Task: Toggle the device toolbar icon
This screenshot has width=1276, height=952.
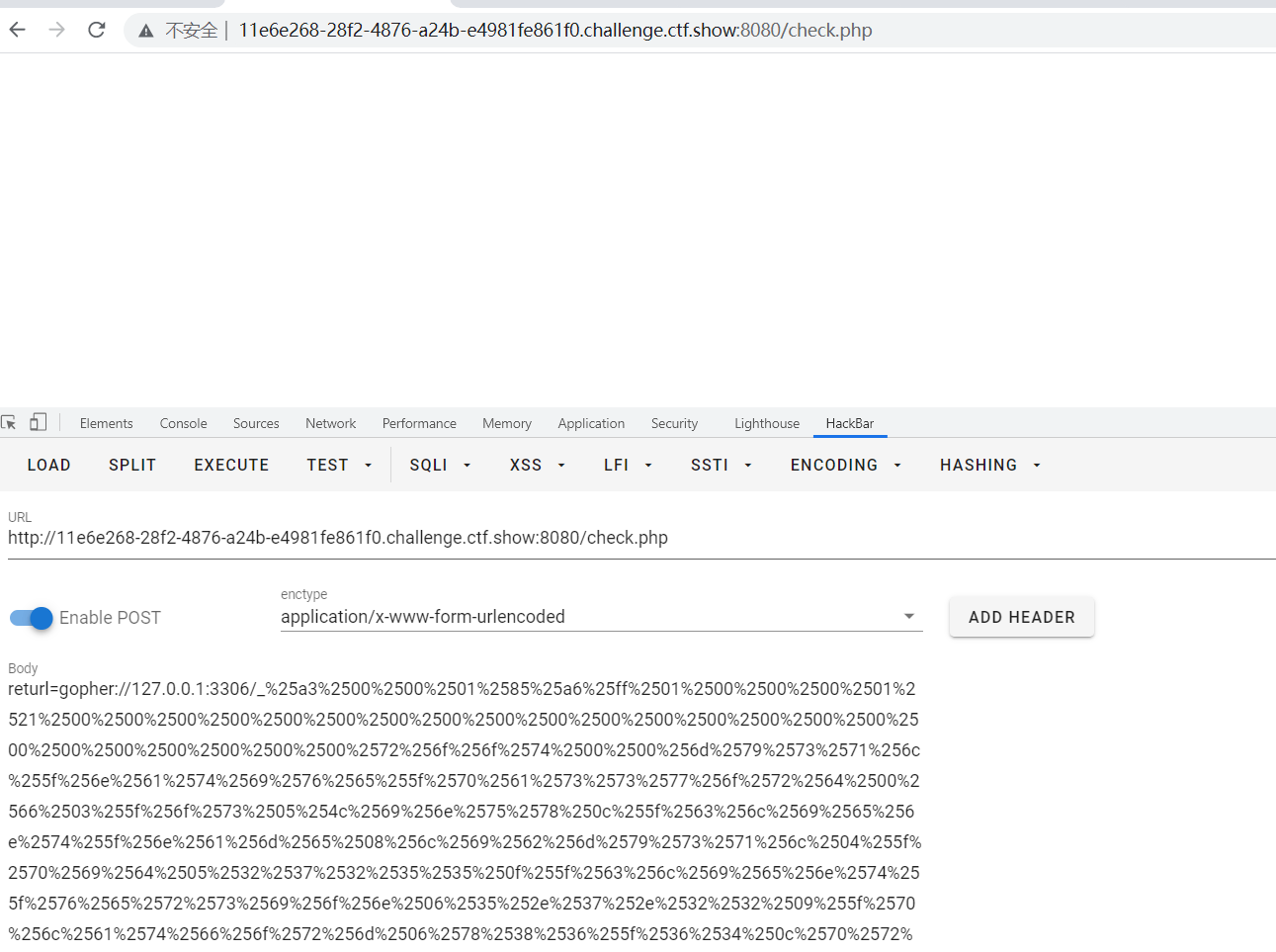Action: (x=39, y=422)
